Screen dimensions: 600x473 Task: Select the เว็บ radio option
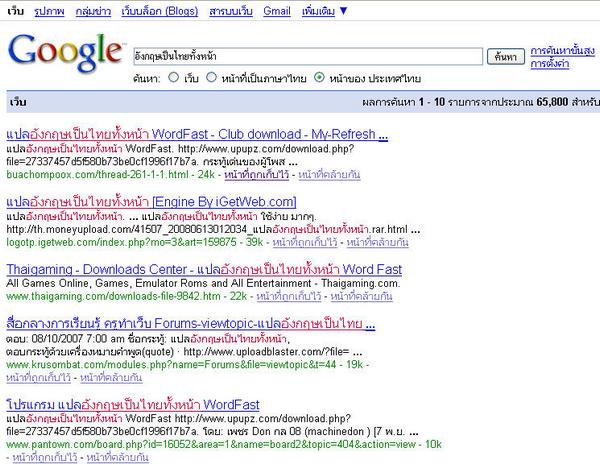pyautogui.click(x=174, y=78)
